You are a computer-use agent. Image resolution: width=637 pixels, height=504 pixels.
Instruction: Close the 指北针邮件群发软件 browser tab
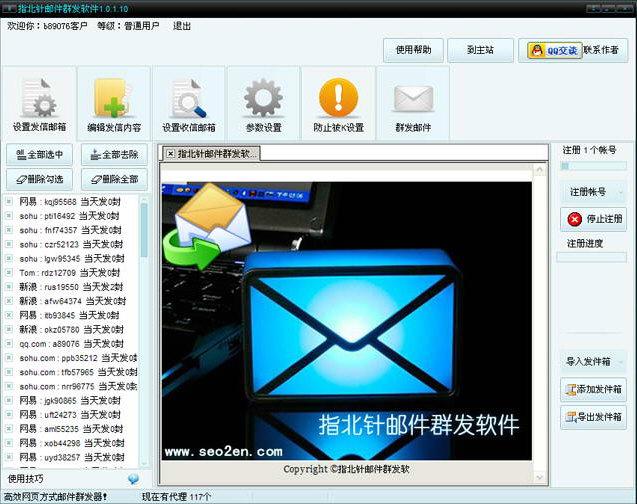pos(170,153)
